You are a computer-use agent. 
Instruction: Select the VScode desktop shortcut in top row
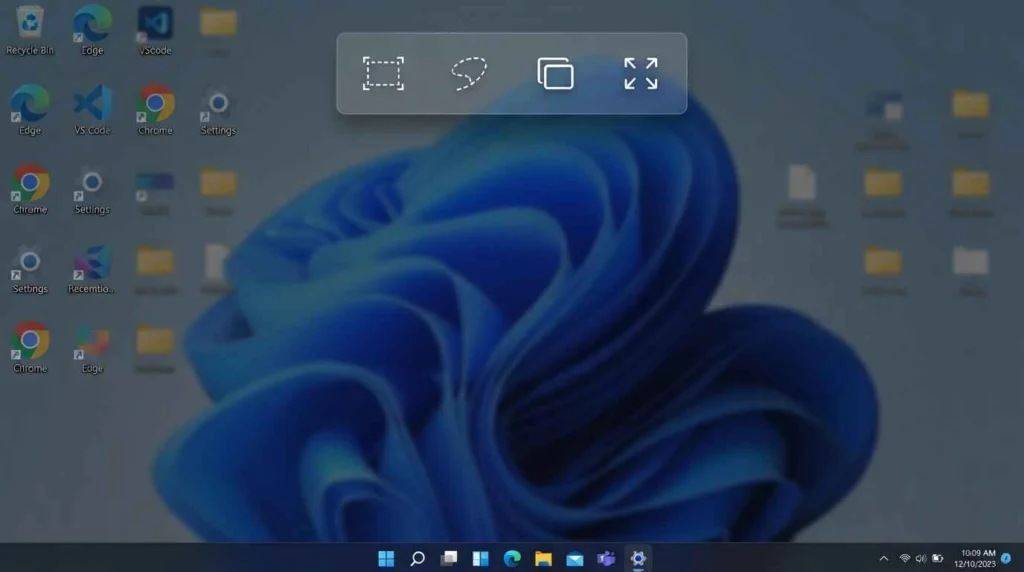(x=155, y=31)
